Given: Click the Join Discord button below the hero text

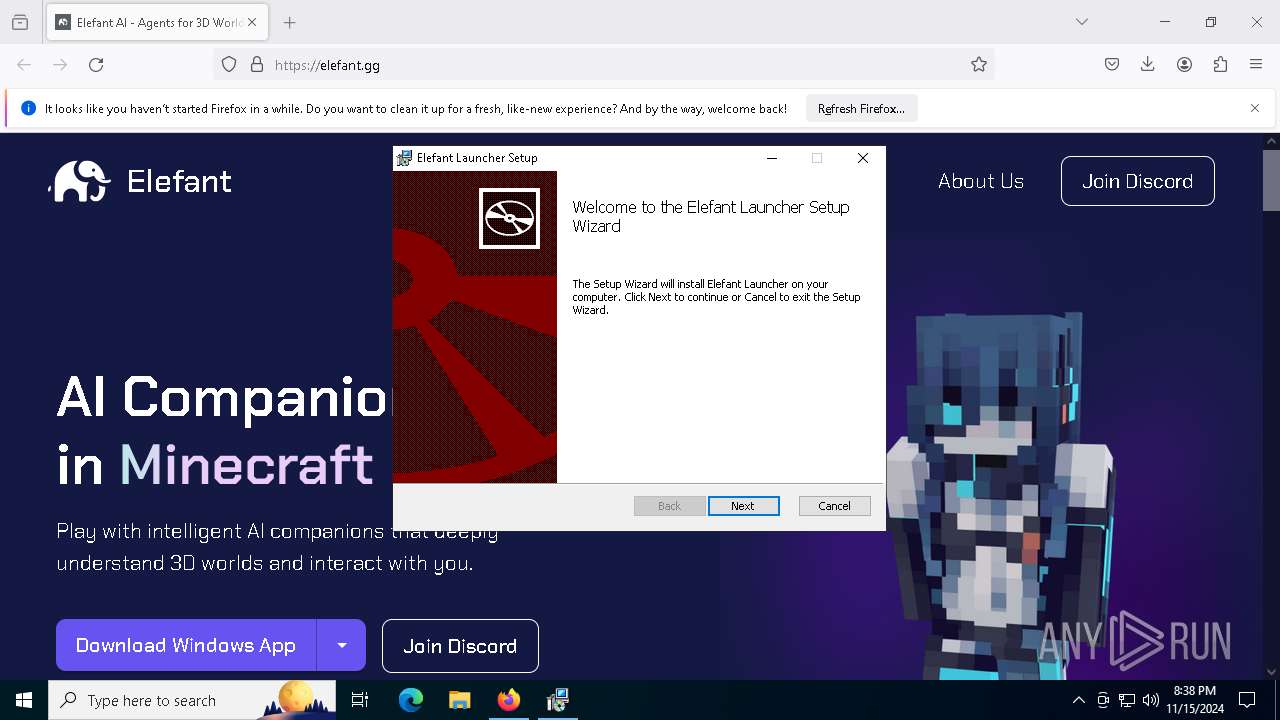Looking at the screenshot, I should point(460,646).
